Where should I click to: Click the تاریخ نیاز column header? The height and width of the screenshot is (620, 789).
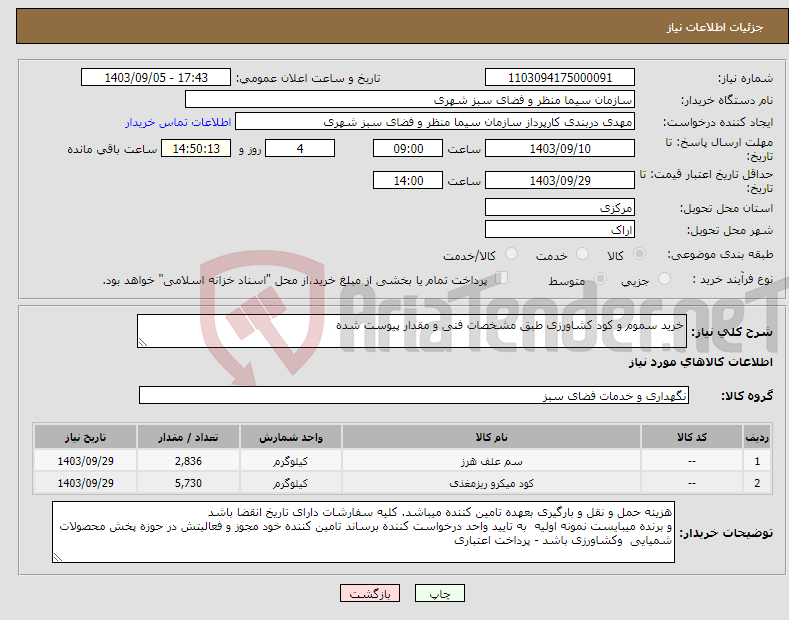click(x=86, y=437)
